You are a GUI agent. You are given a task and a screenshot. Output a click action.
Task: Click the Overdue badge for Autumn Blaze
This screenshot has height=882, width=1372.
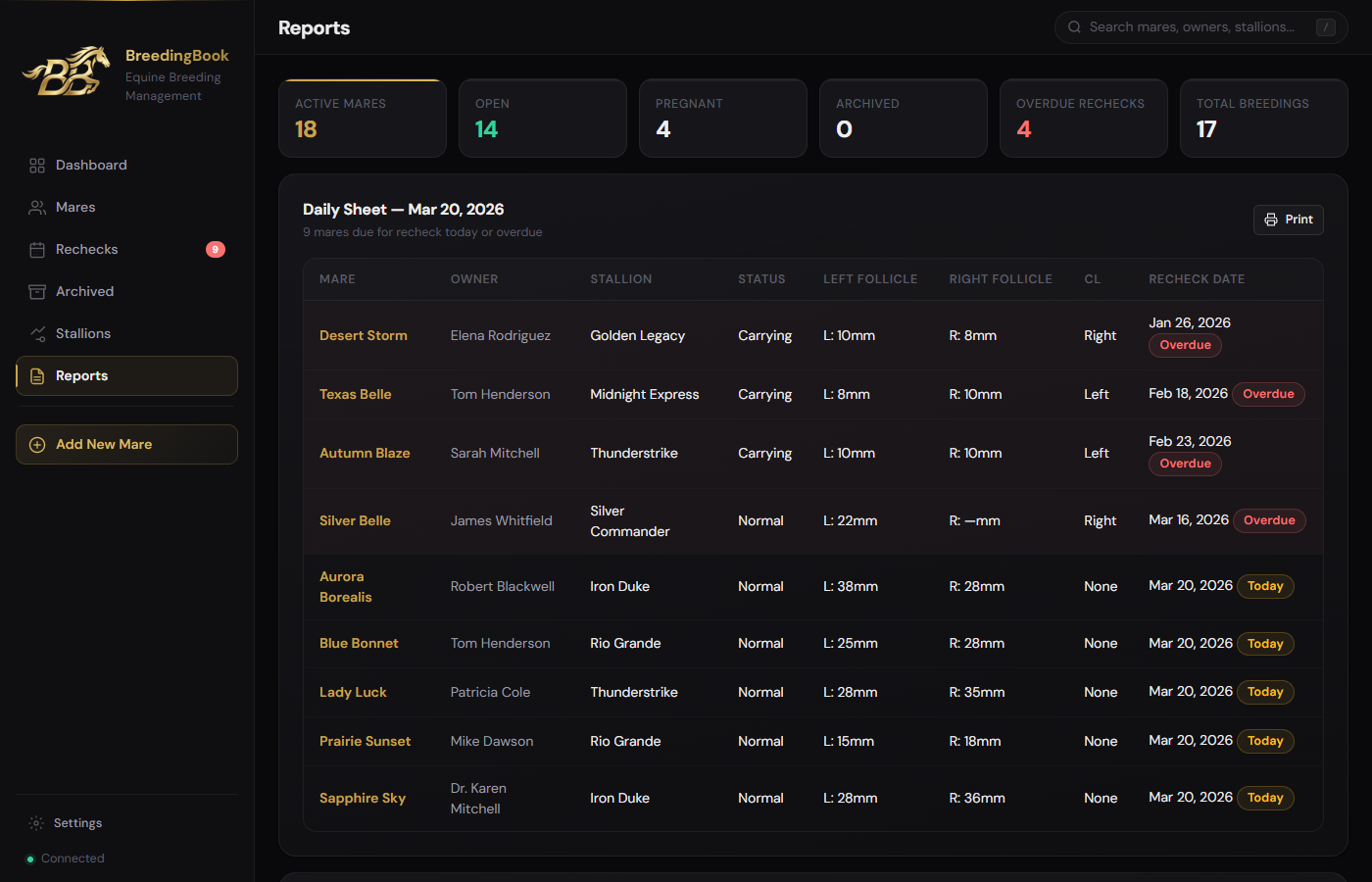tap(1185, 464)
